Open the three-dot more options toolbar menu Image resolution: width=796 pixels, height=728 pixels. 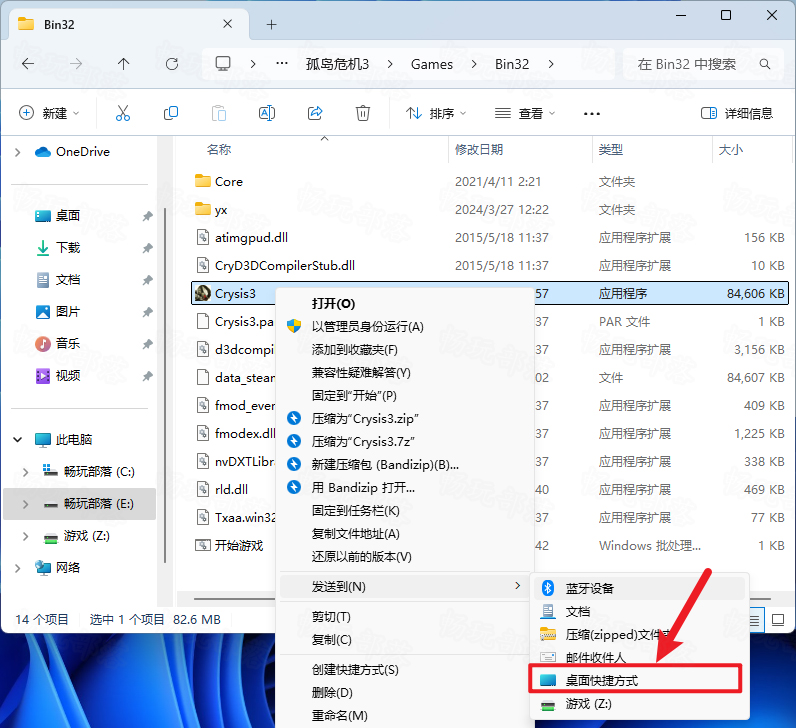pyautogui.click(x=592, y=113)
